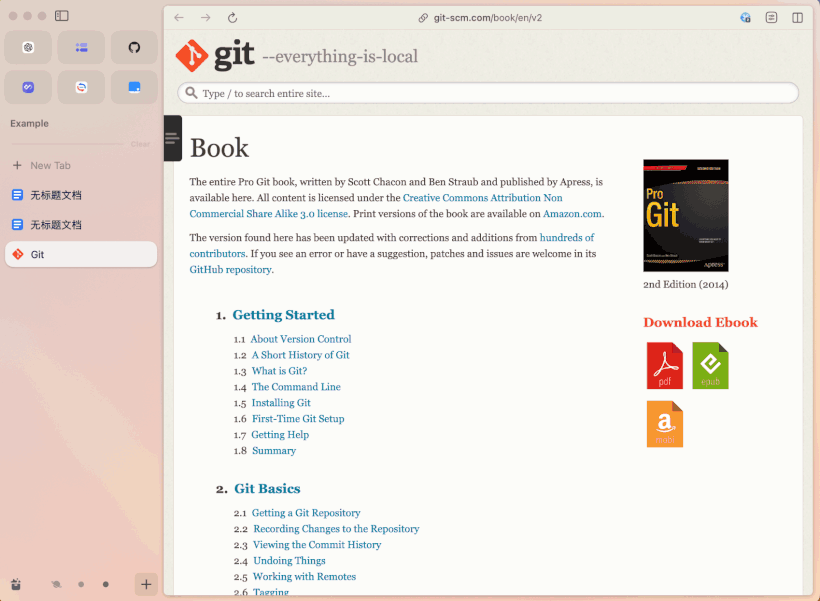820x601 pixels.
Task: Open the GitHub repository link
Action: [x=231, y=269]
